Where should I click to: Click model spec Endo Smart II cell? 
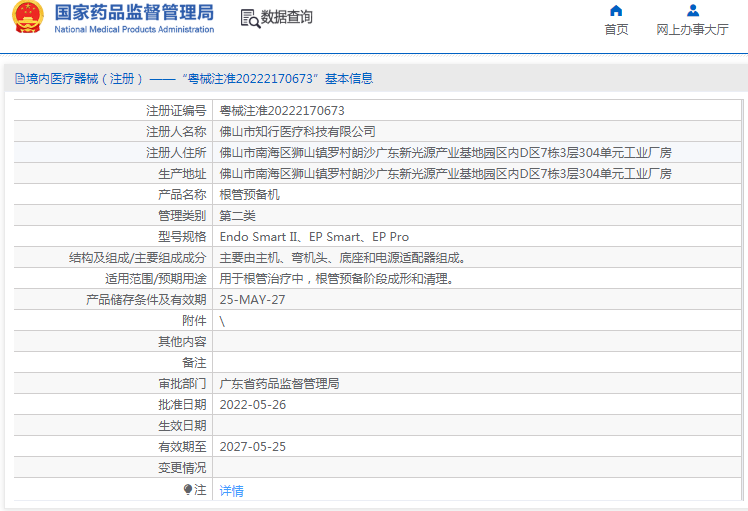(x=314, y=237)
